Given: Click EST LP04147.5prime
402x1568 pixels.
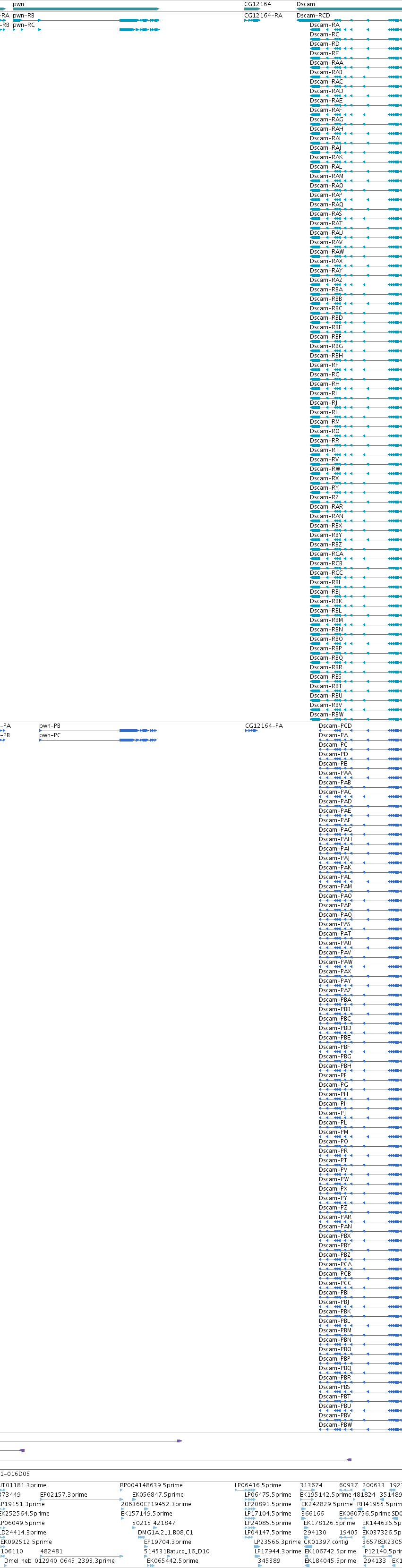Looking at the screenshot, I should [268, 1533].
